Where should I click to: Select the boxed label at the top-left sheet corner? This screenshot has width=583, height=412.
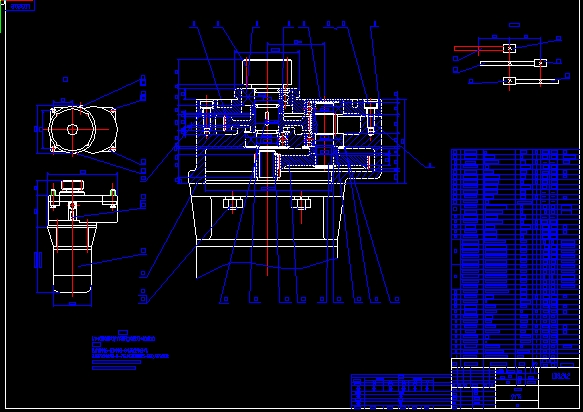20,6
